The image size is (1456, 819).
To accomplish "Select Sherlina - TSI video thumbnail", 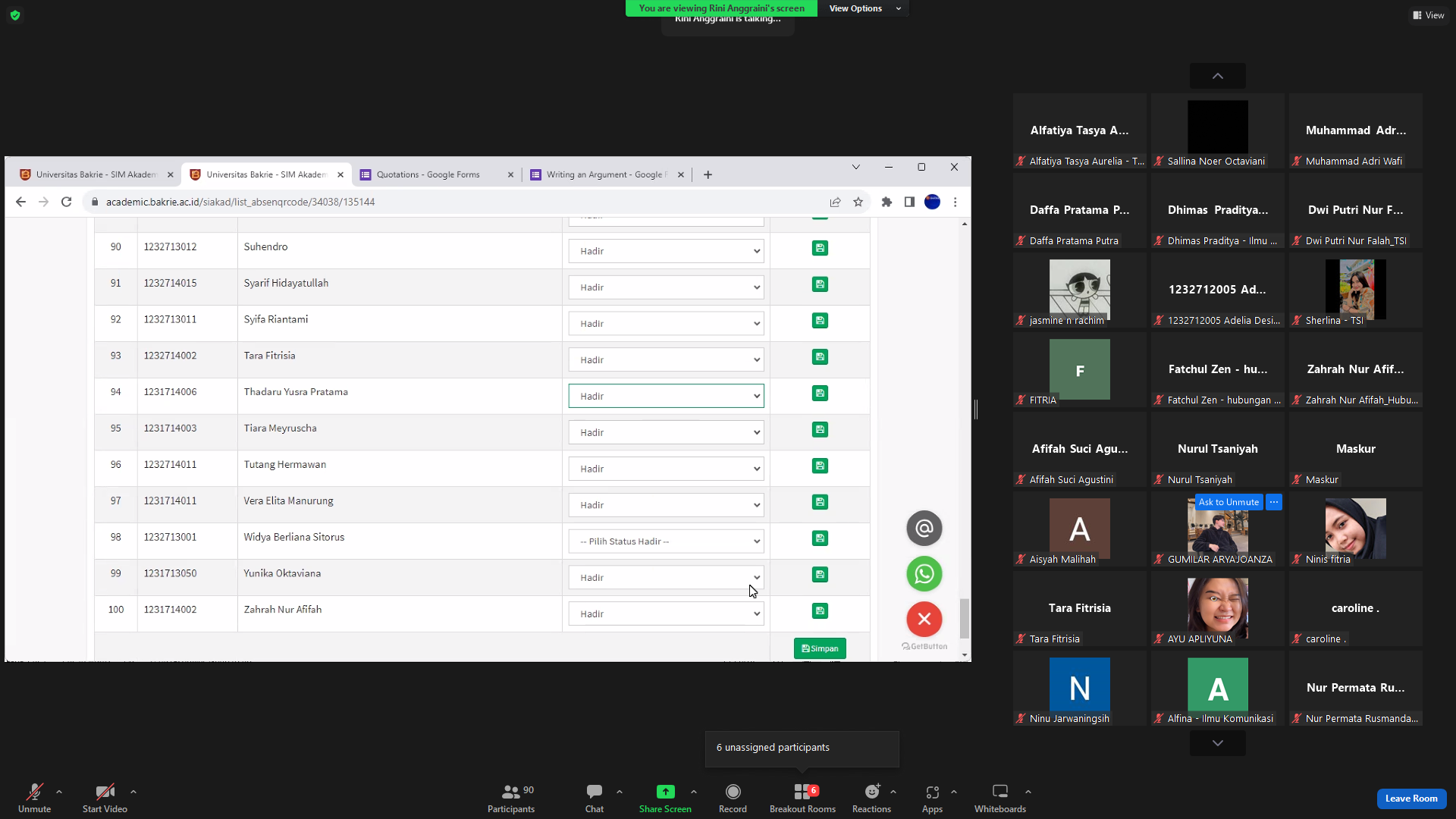I will 1356,290.
